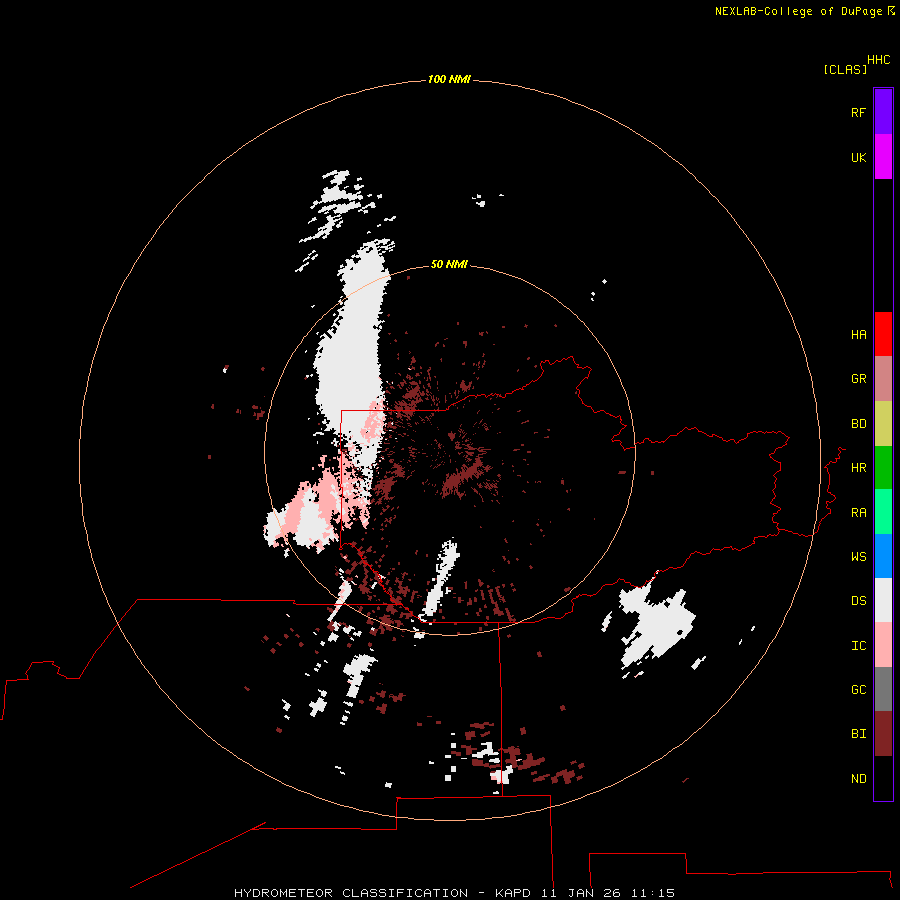Click the RF purple legend swatch
Screen dimensions: 900x900
(883, 112)
